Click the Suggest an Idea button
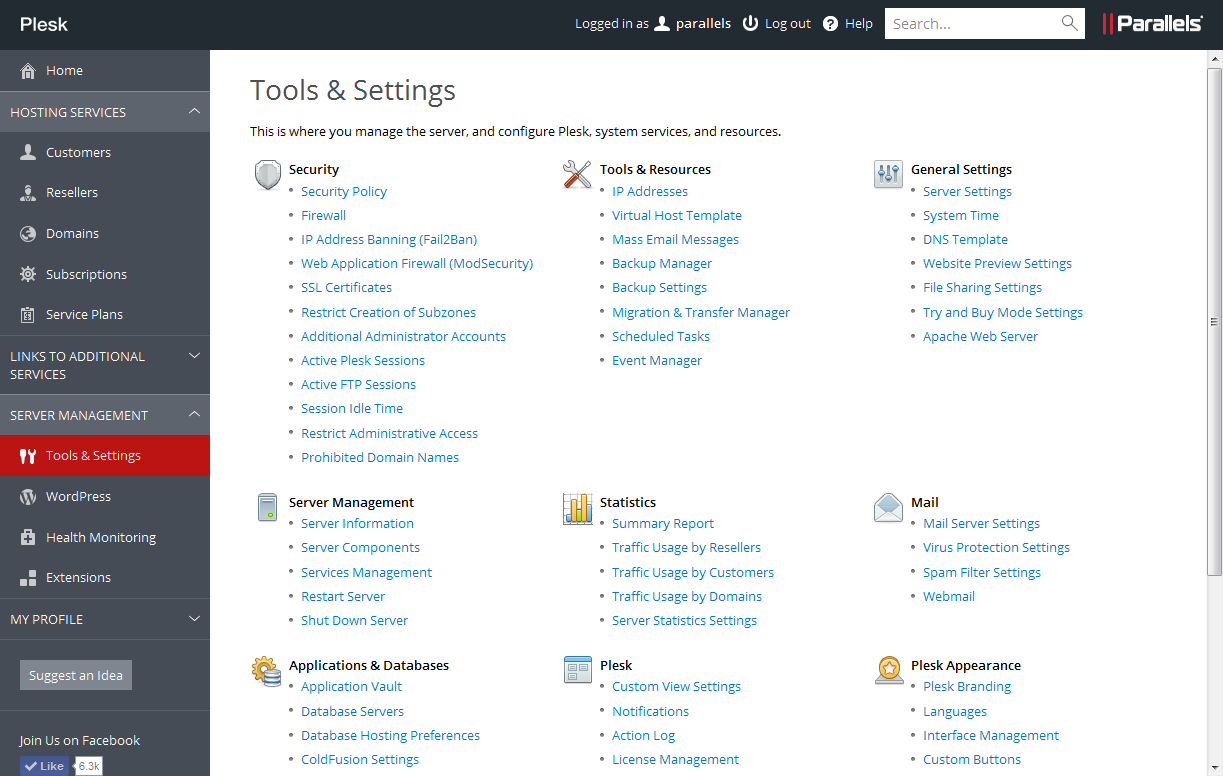Screen dimensions: 1223x776 (76, 675)
